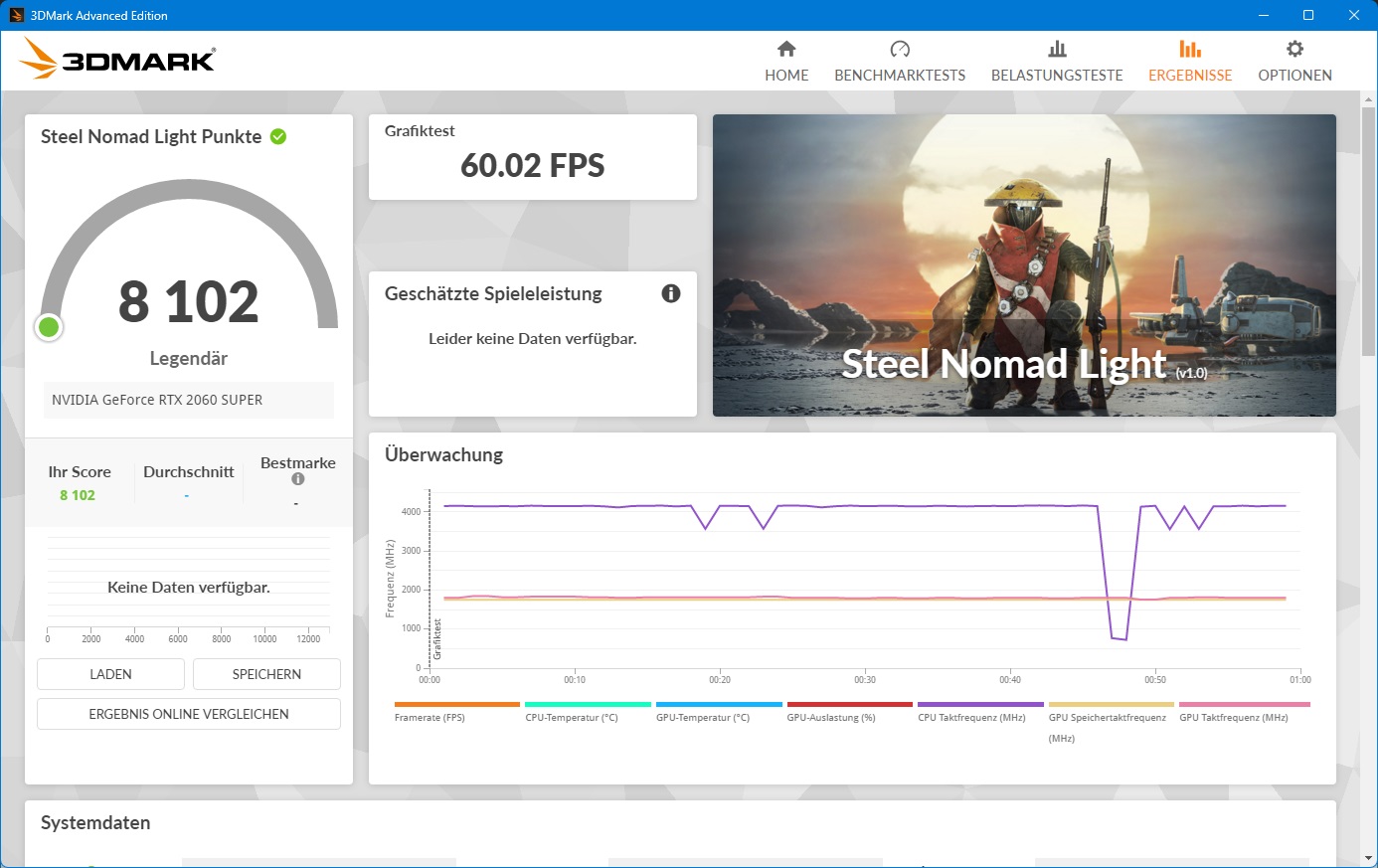
Task: Click the gear icon above OPTIONEN
Action: (x=1294, y=49)
